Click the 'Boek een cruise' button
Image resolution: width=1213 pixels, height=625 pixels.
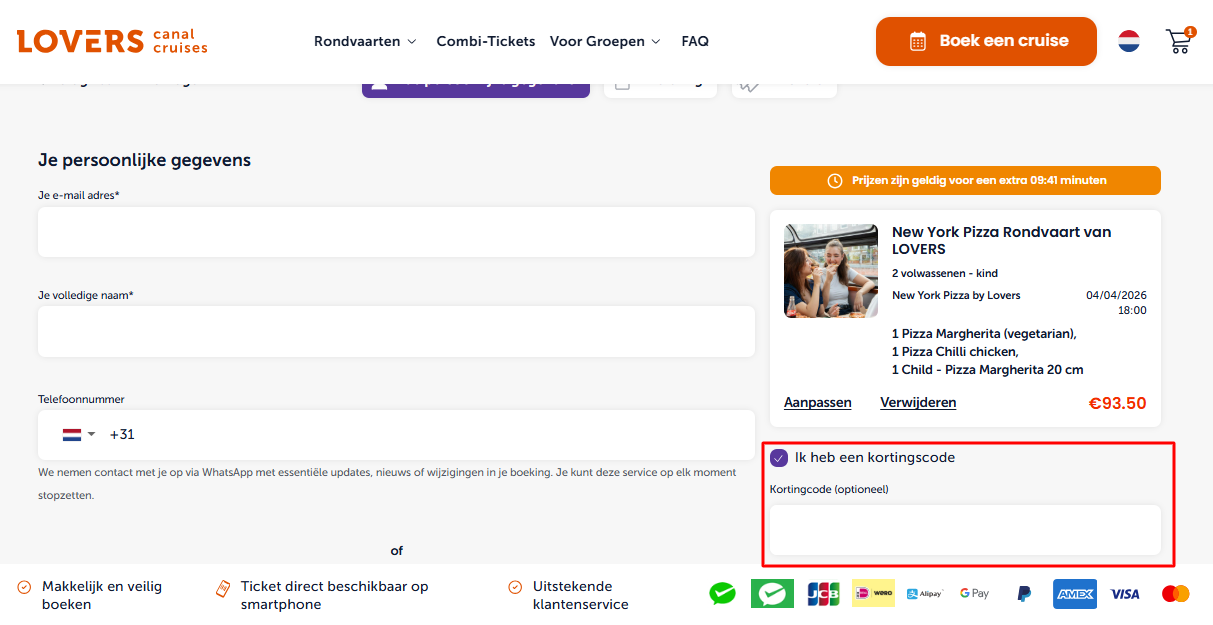pos(986,41)
